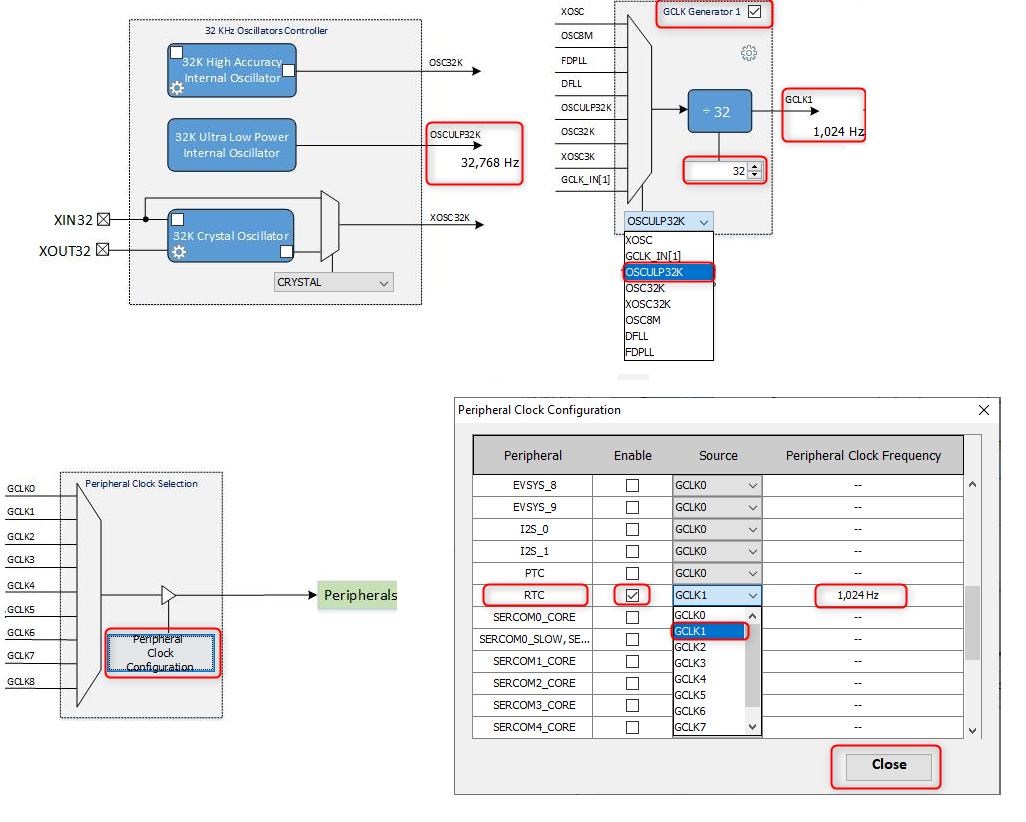Open Peripheral Clock Configuration
Viewport: 1026px width, 822px height.
coord(163,653)
